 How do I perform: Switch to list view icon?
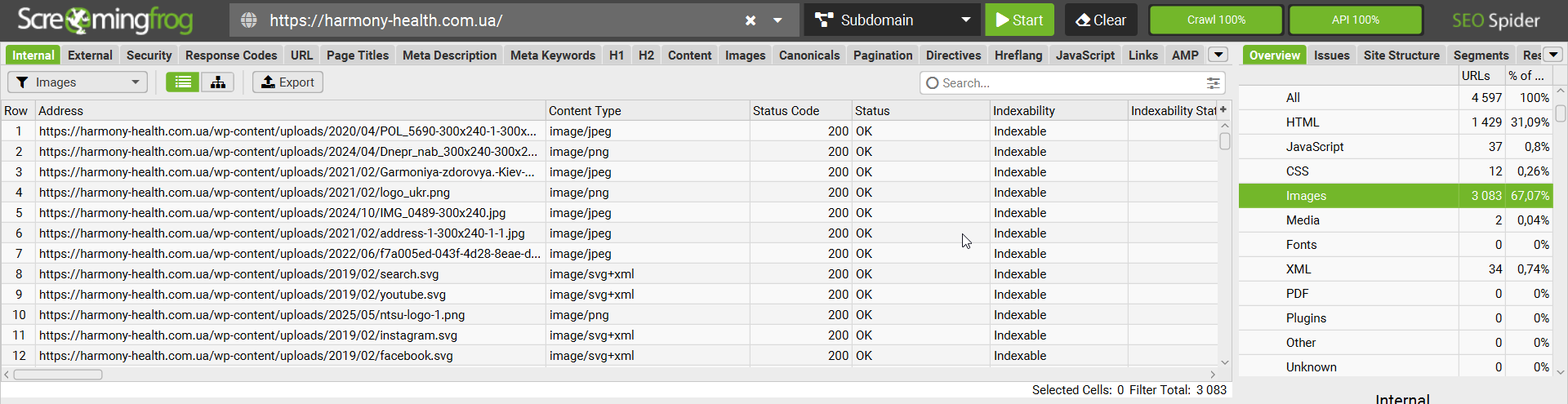(x=183, y=82)
